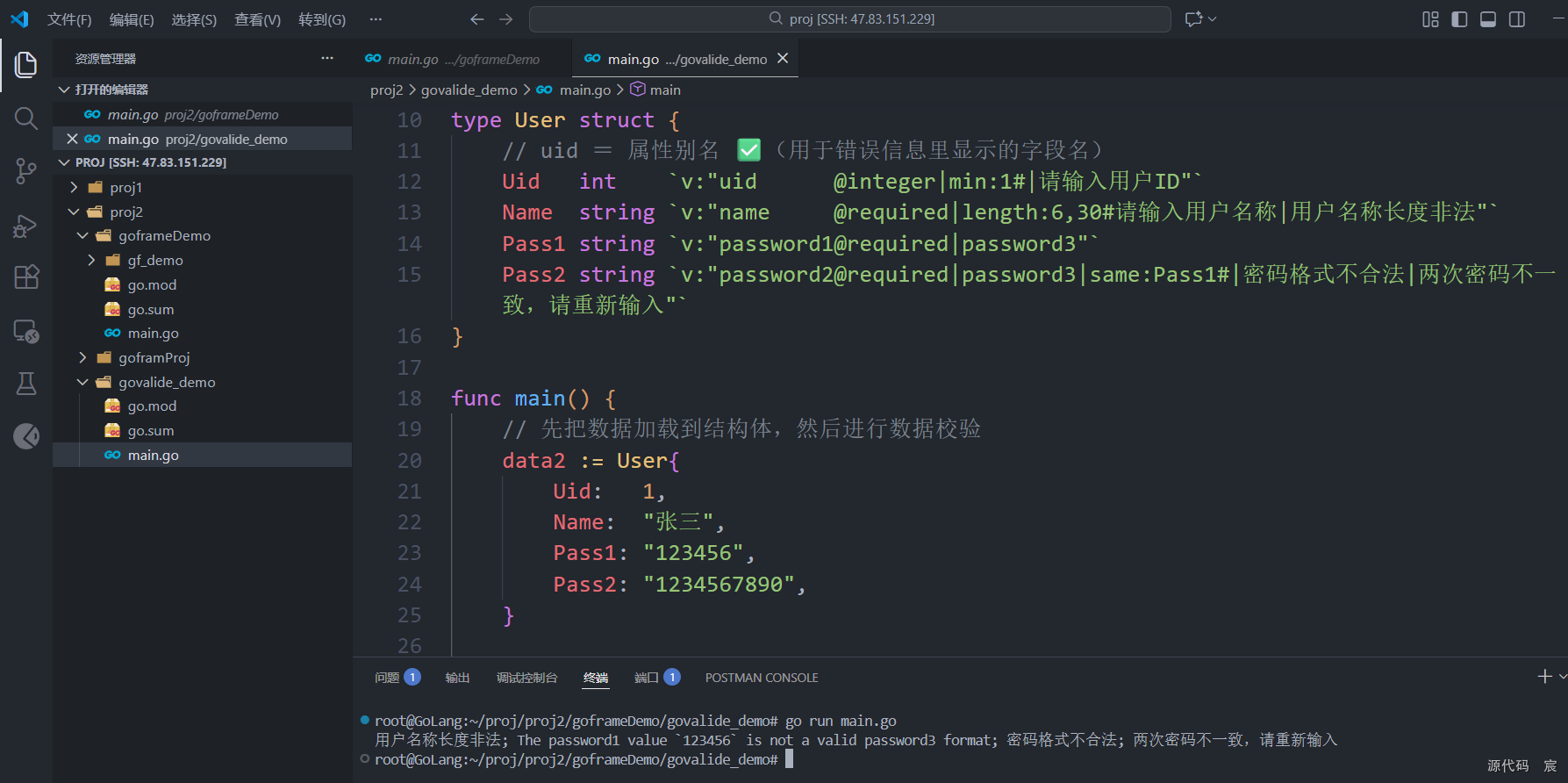Go forward using the right arrow
The width and height of the screenshot is (1568, 783).
click(506, 18)
